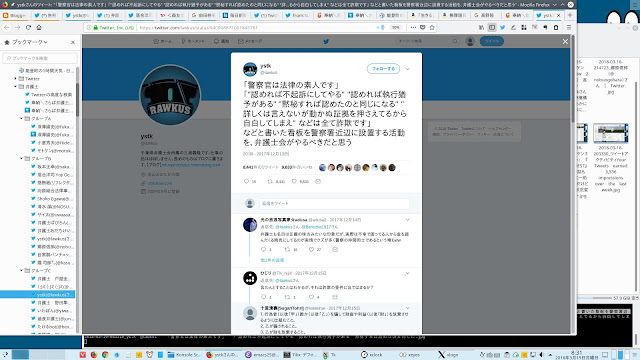Open the Twitterの高度な検索 bookmark
The width and height of the screenshot is (640, 360).
point(49,94)
